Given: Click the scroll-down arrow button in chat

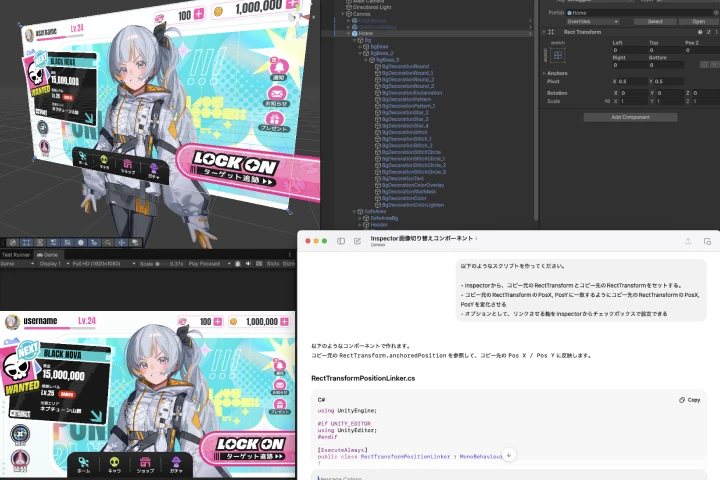Looking at the screenshot, I should 509,455.
